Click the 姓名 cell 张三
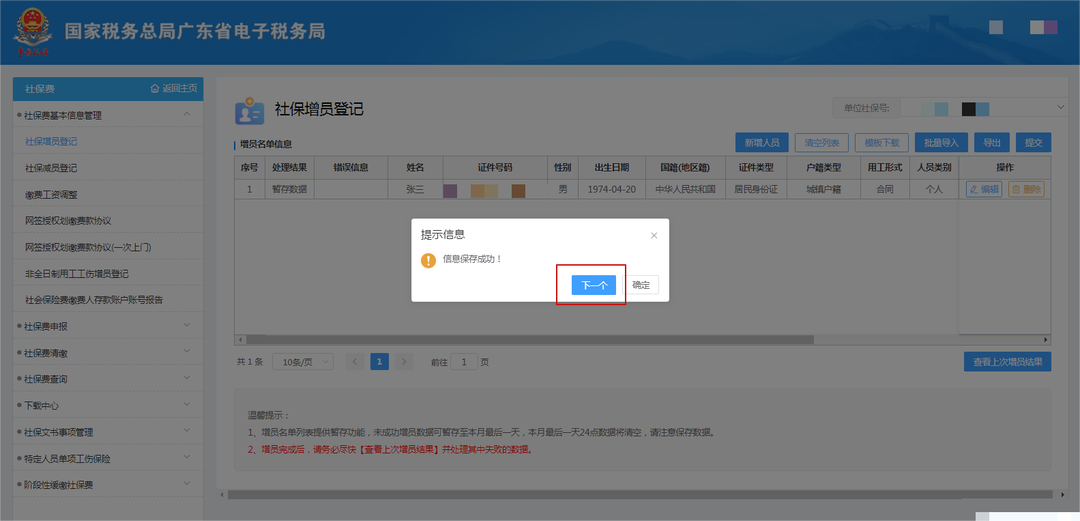The height and width of the screenshot is (521, 1080). [415, 189]
